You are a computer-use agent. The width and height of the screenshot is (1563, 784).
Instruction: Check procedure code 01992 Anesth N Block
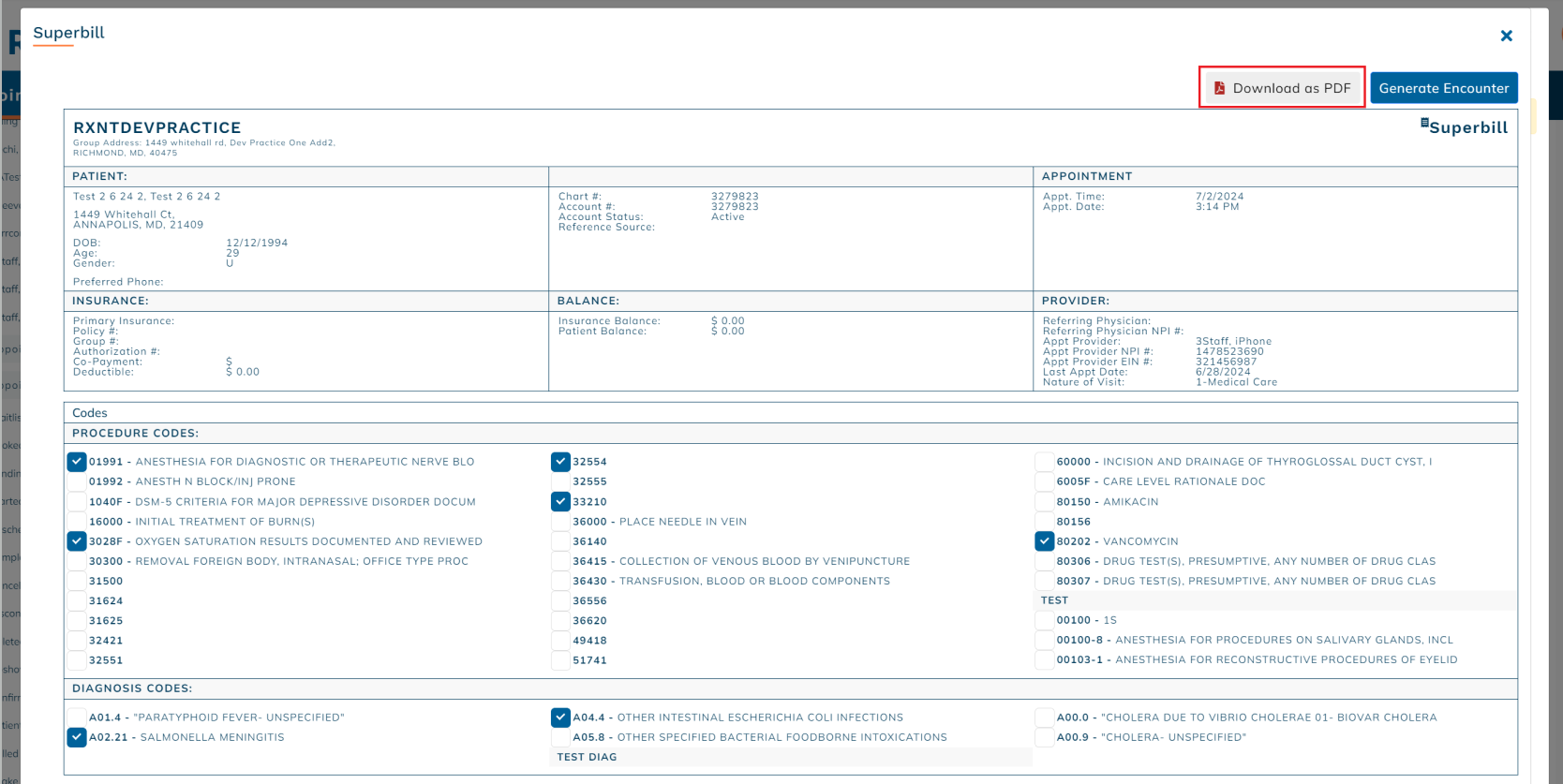point(77,481)
